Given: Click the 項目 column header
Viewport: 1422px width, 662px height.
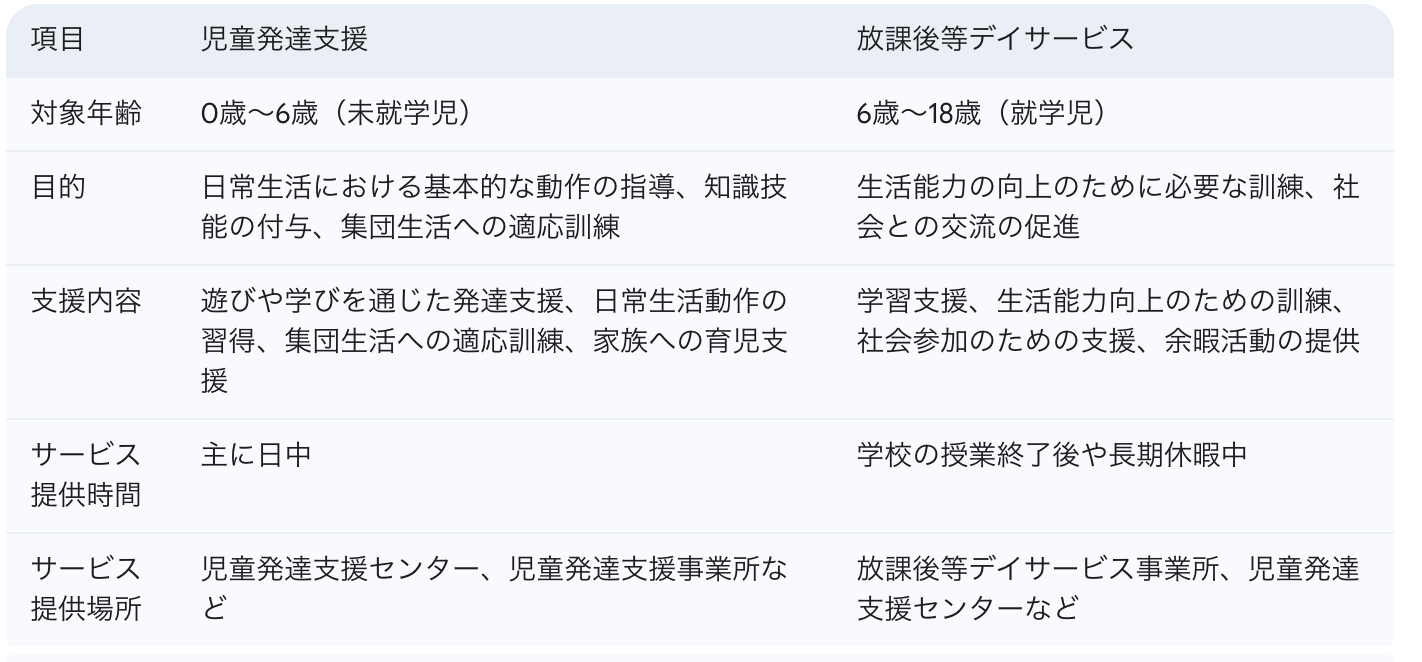Looking at the screenshot, I should (58, 39).
